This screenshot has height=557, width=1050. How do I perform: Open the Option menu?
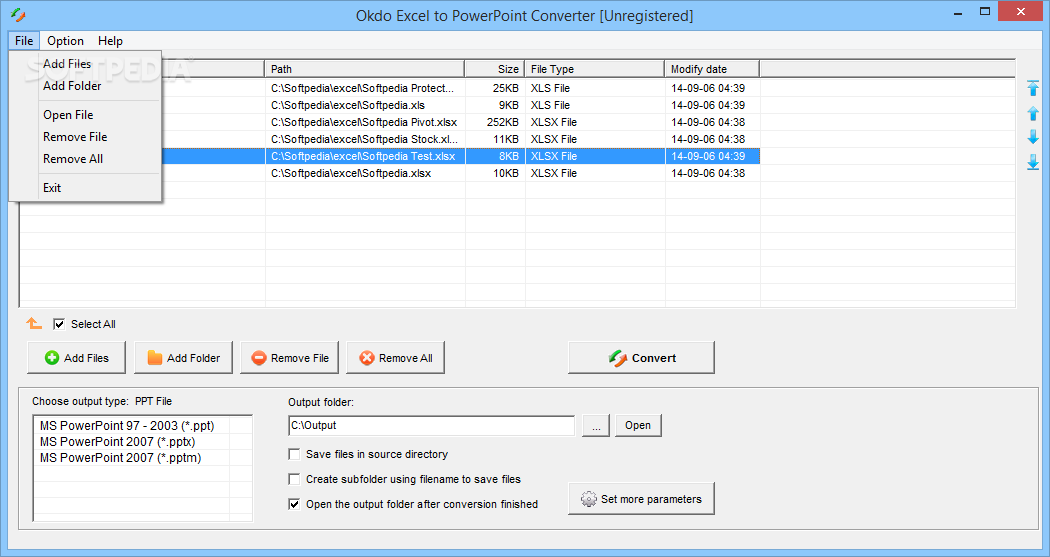click(x=65, y=41)
